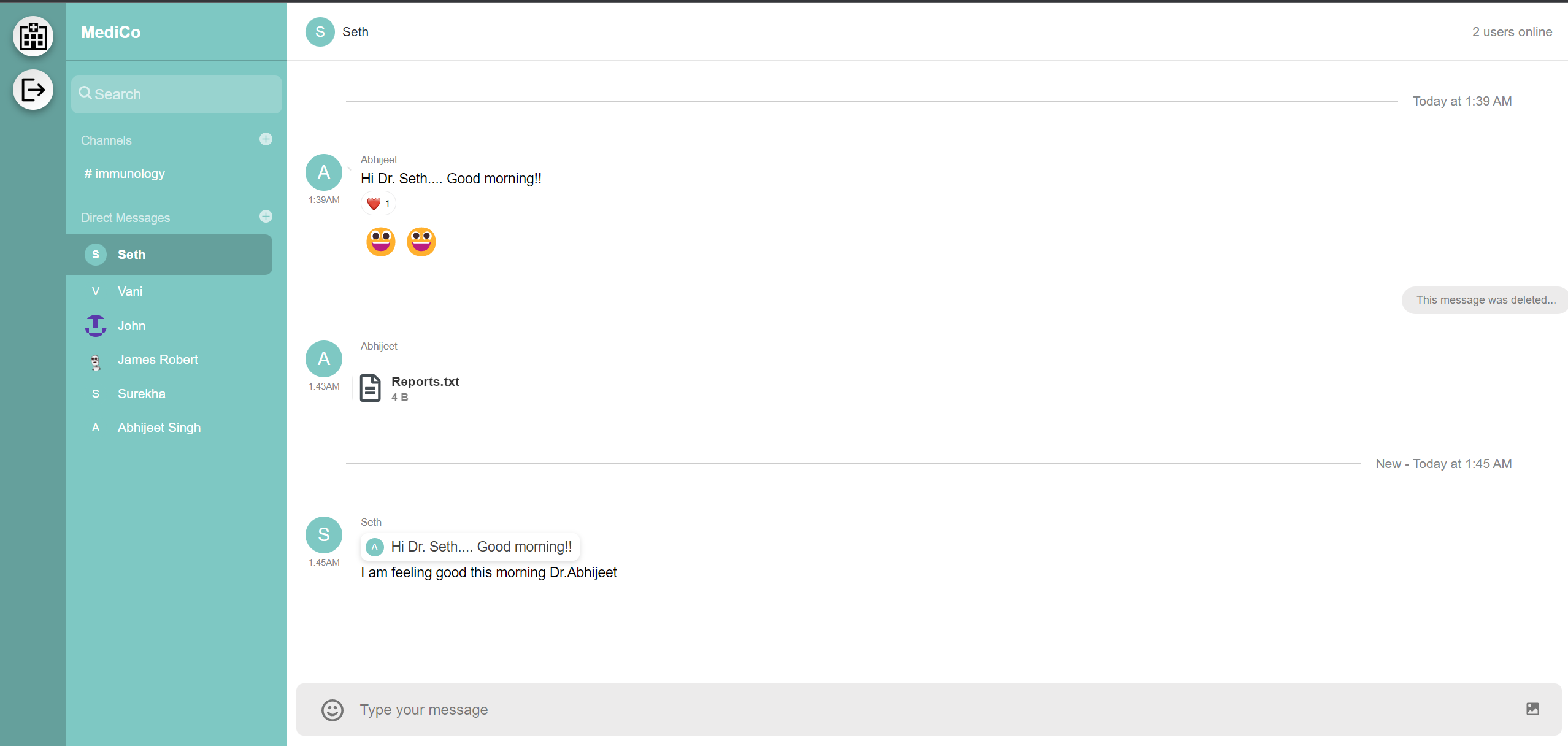Viewport: 1568px width, 746px height.
Task: Add a new channel with plus icon
Action: pyautogui.click(x=266, y=139)
